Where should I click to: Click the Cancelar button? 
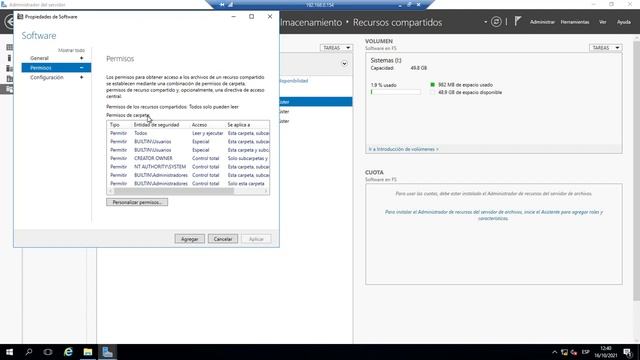(x=223, y=239)
